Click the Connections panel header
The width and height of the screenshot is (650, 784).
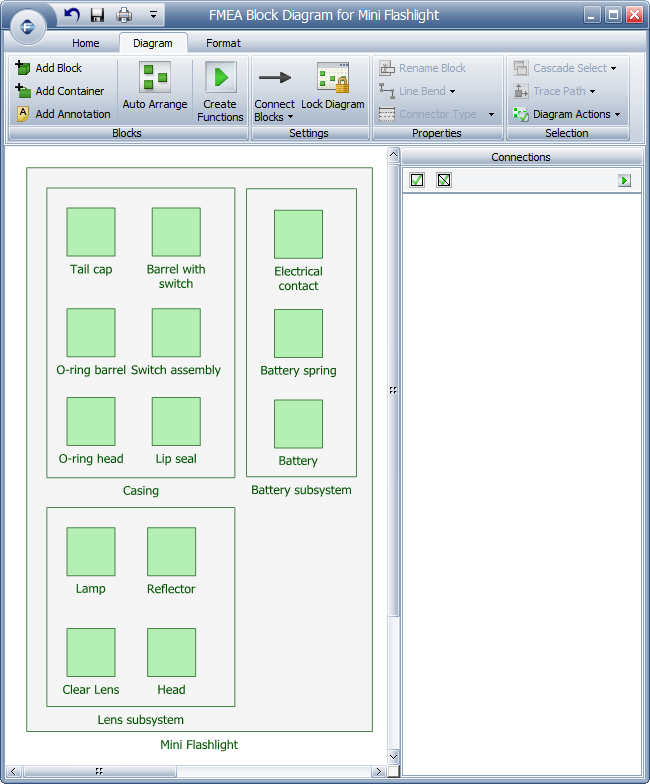[x=521, y=157]
